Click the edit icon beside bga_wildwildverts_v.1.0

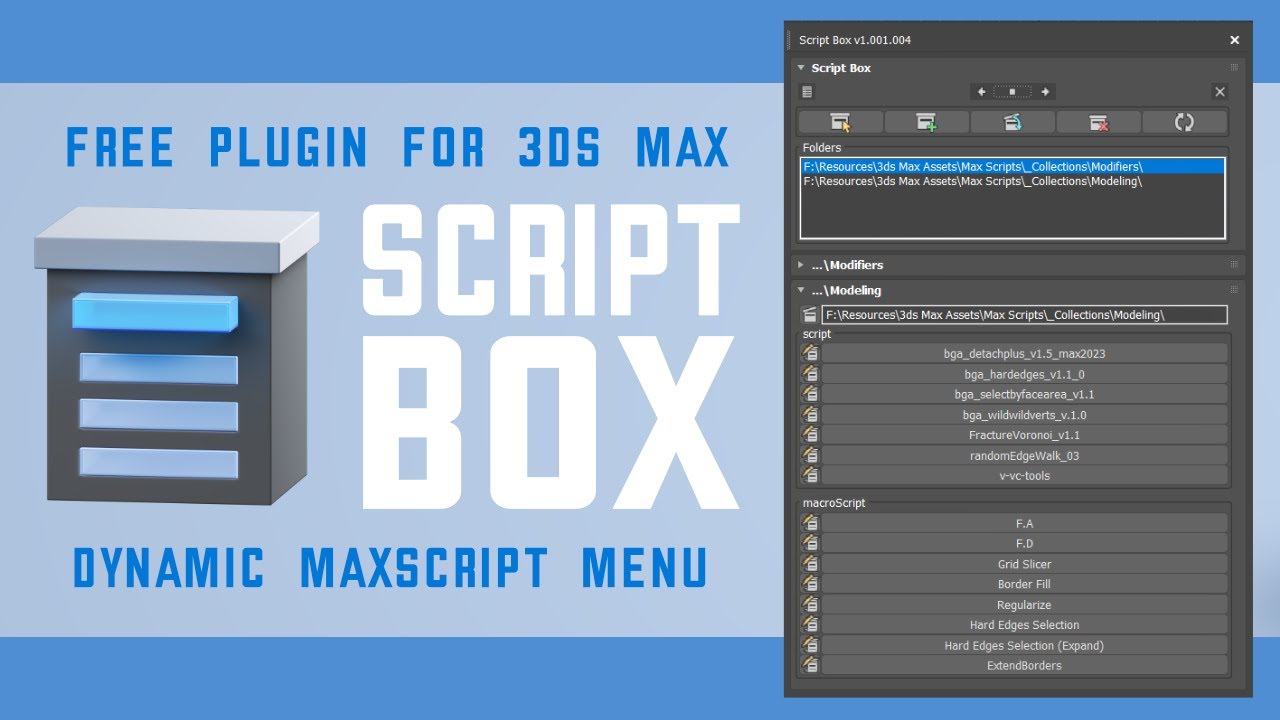[810, 414]
